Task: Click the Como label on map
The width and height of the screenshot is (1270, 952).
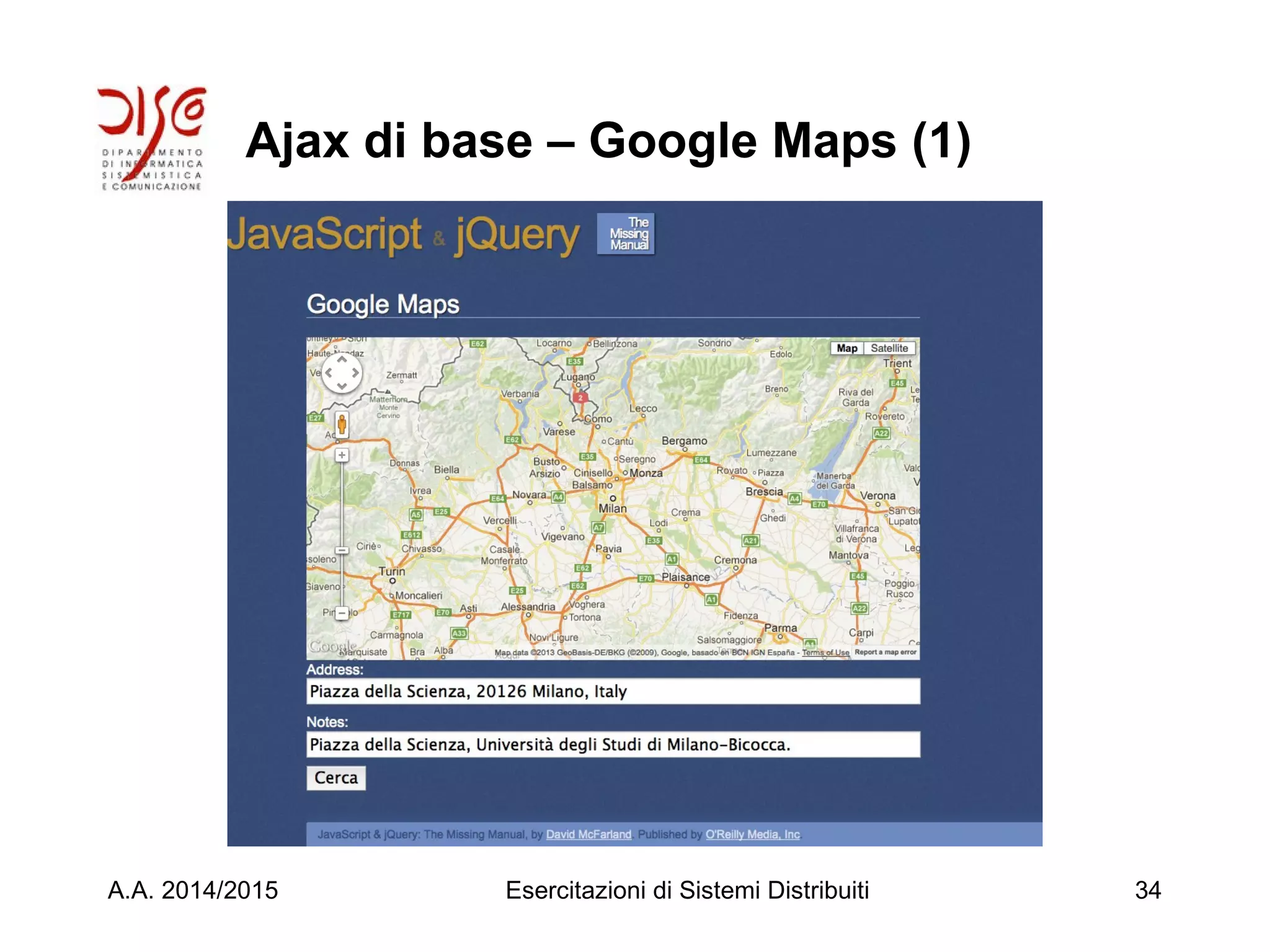Action: tap(598, 419)
